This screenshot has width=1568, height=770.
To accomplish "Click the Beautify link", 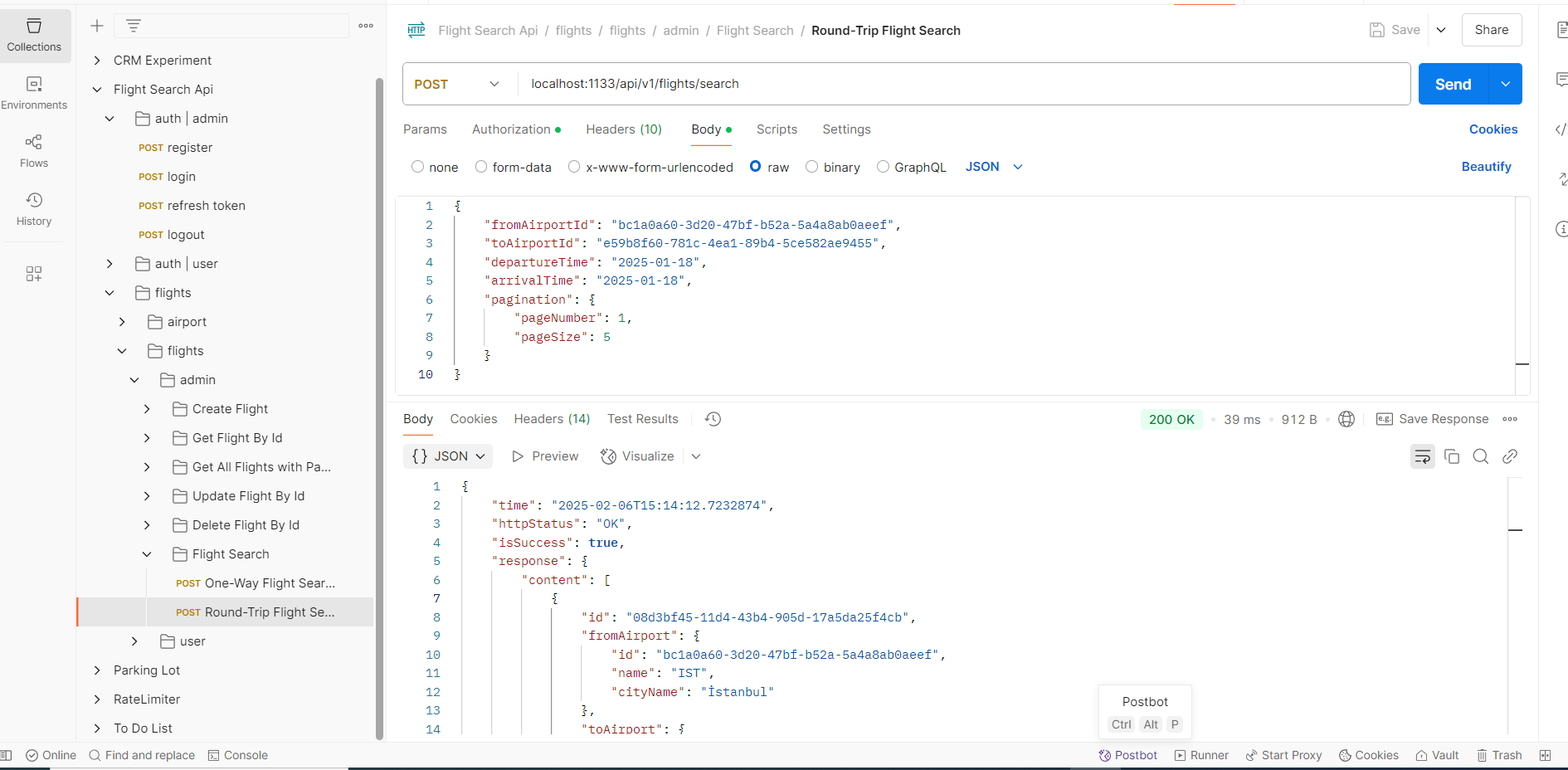I will click(1487, 167).
